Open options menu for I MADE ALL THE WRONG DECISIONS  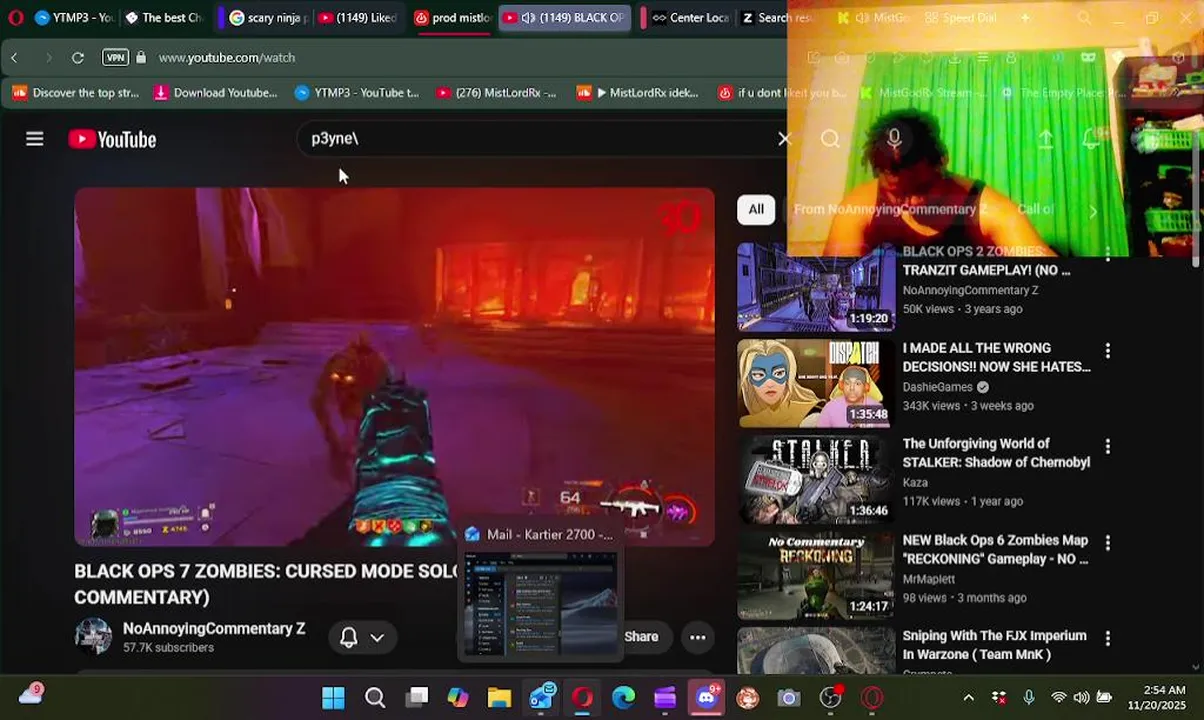(1107, 351)
